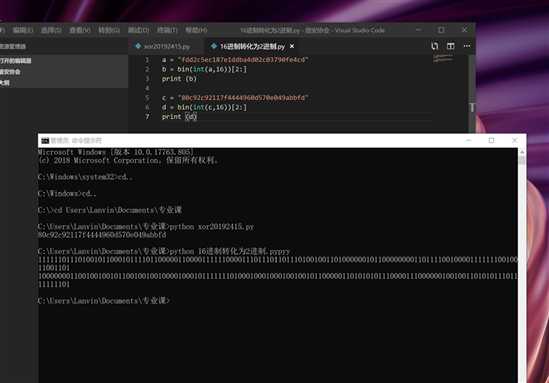Expand the workspace folder section below 打开的编辑器

(64, 72)
